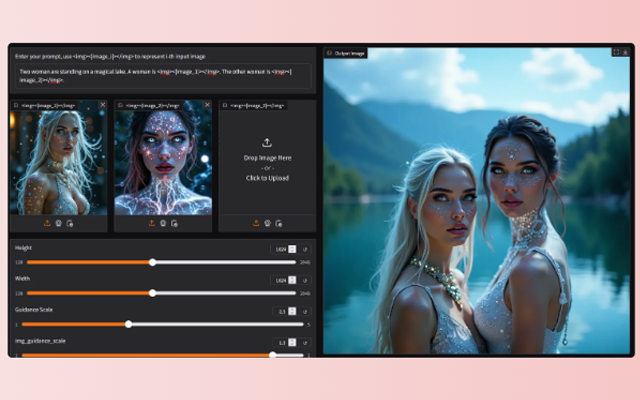The image size is (640, 400).
Task: Click the 'Enter your prompt' instruction label
Action: coord(110,56)
